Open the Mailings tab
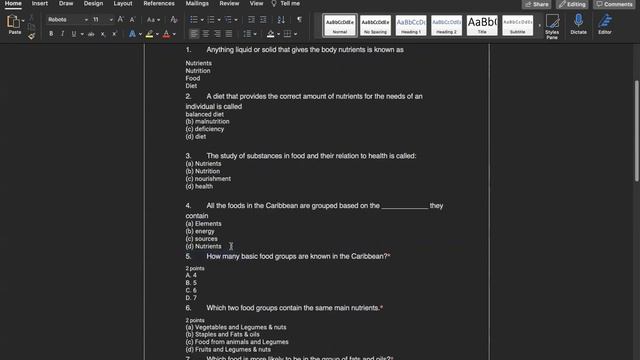The height and width of the screenshot is (360, 640). pyautogui.click(x=197, y=4)
